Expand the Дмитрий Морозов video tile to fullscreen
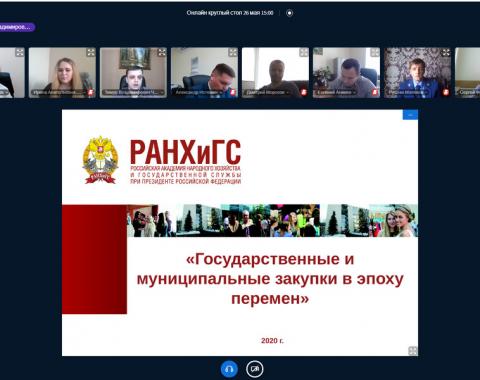 (x=304, y=52)
